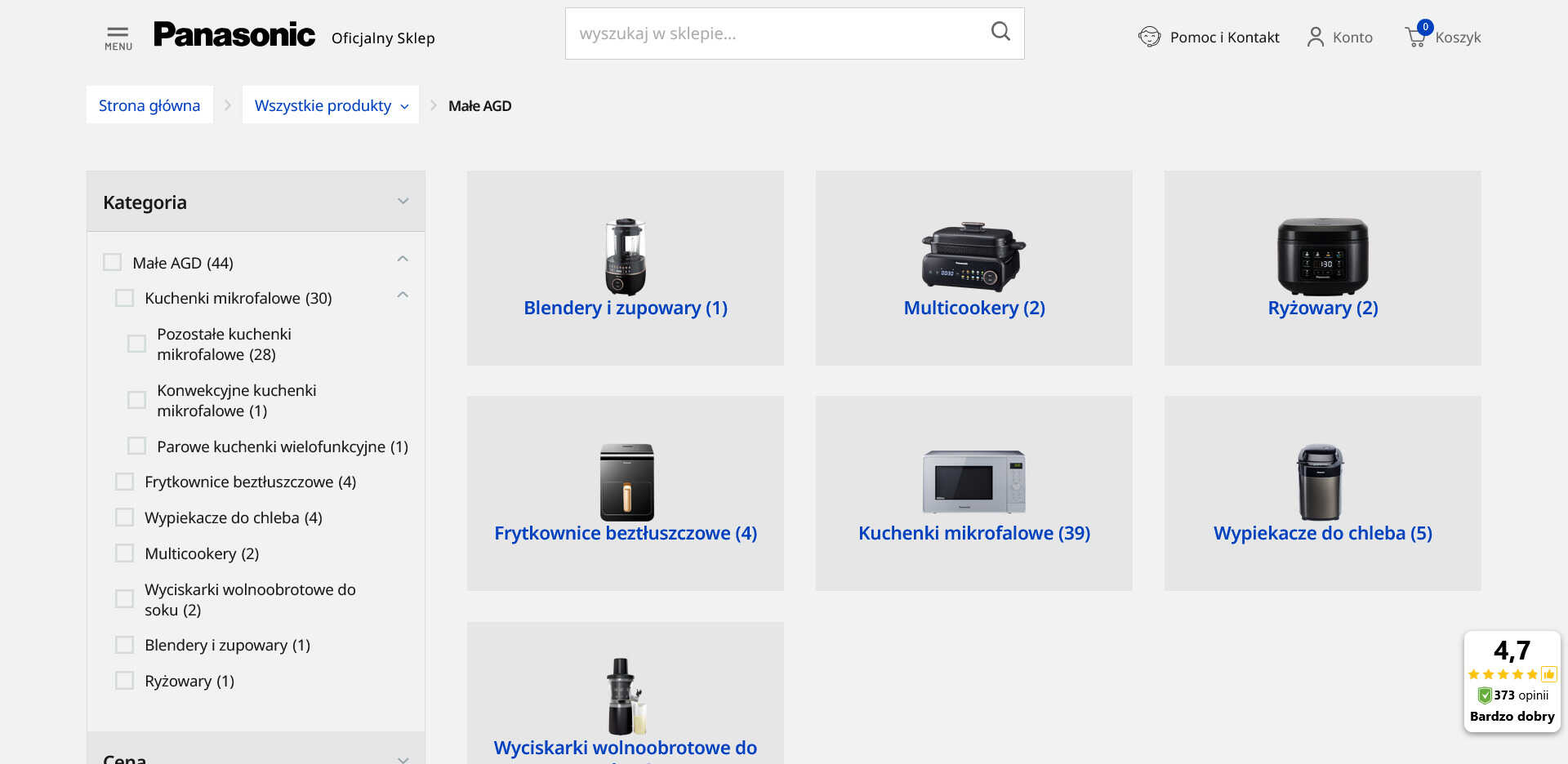The image size is (1568, 764).
Task: Open the Wszystkie produkty breadcrumb dropdown
Action: [x=330, y=105]
